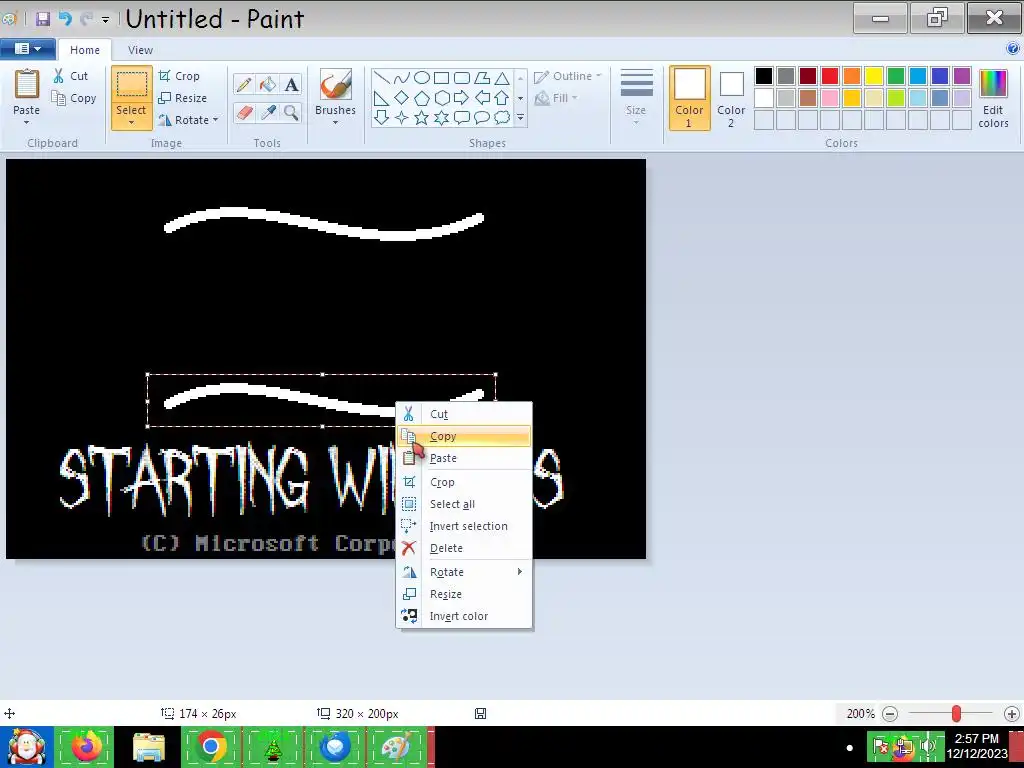Zoom out with the minus button
Image resolution: width=1024 pixels, height=768 pixels.
coord(889,714)
